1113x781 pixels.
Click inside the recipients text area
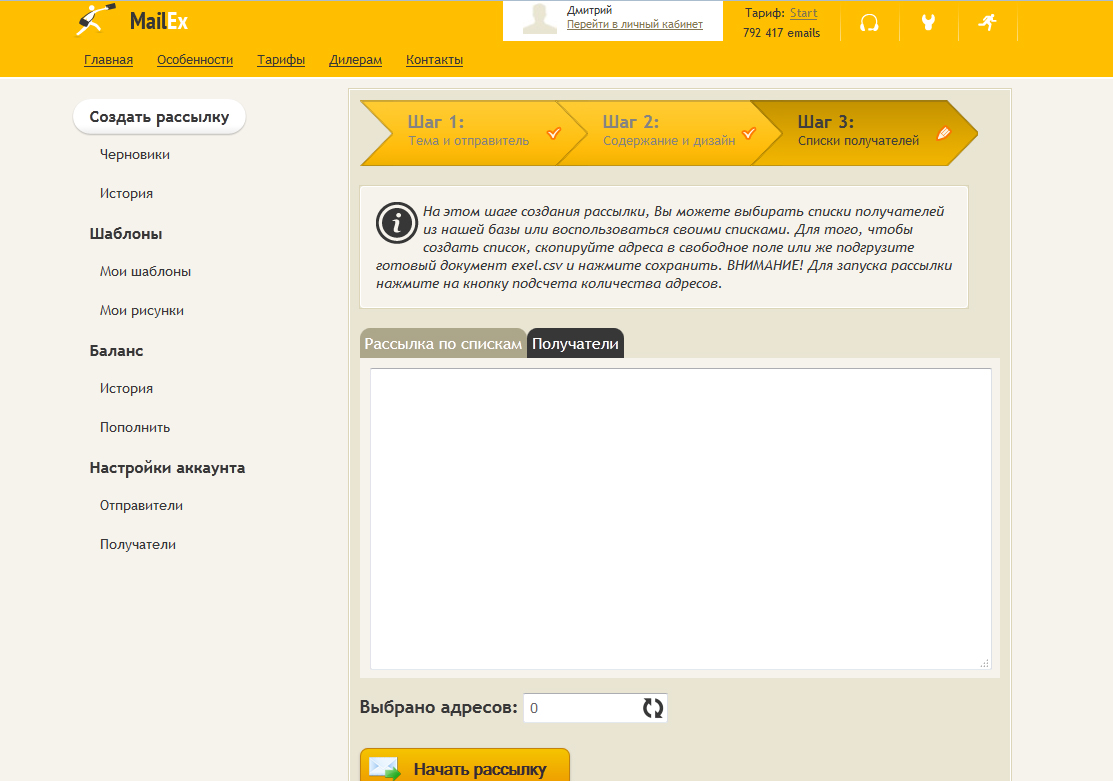(680, 518)
